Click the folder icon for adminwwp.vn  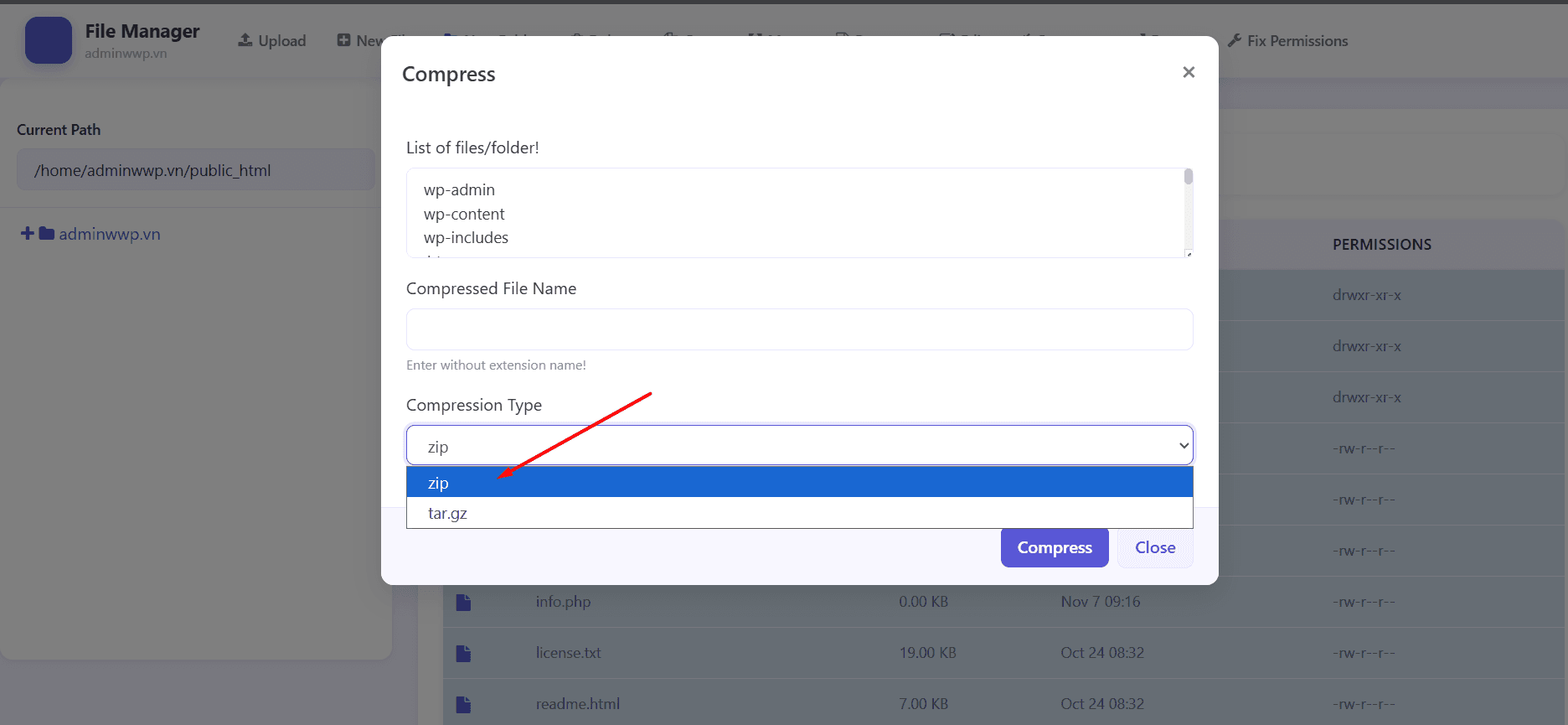tap(47, 234)
